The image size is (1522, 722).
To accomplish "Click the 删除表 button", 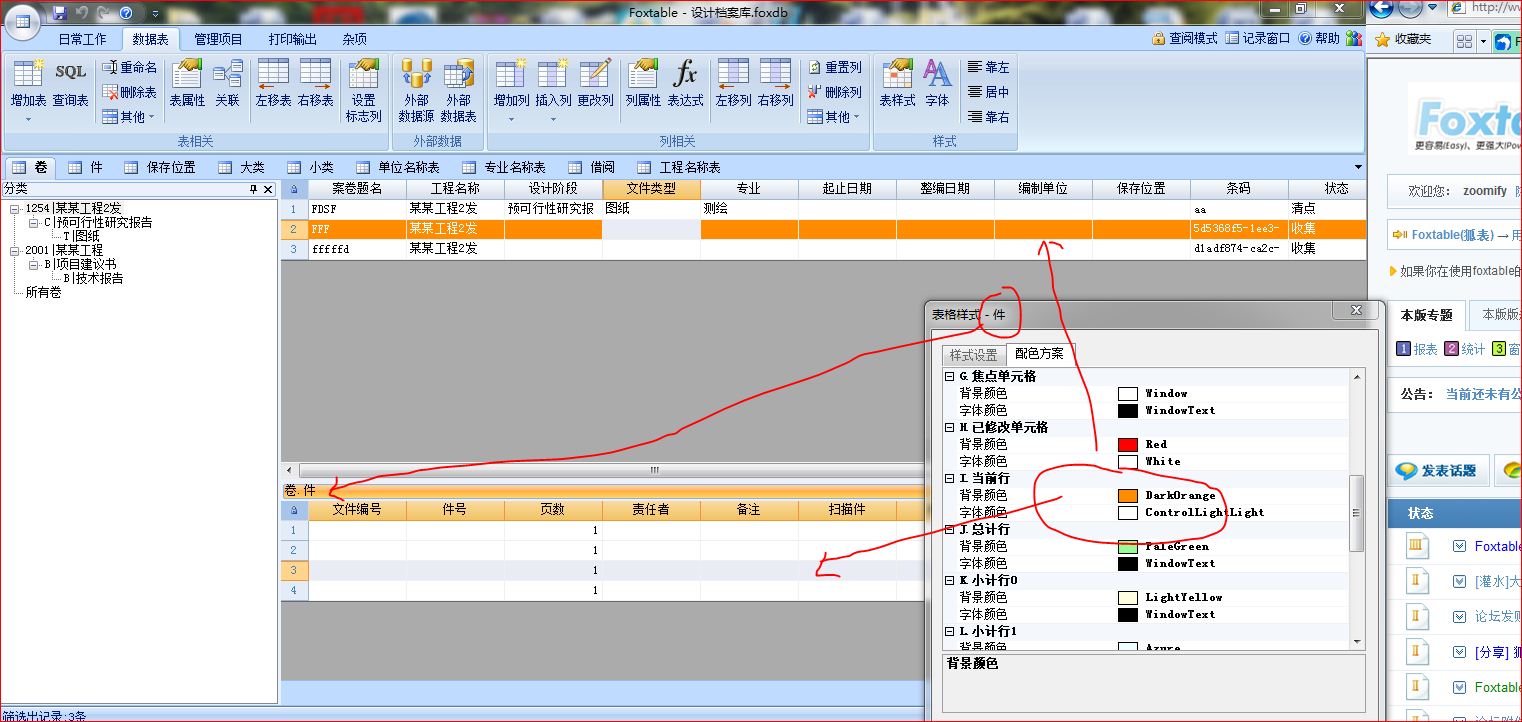I will (x=130, y=92).
